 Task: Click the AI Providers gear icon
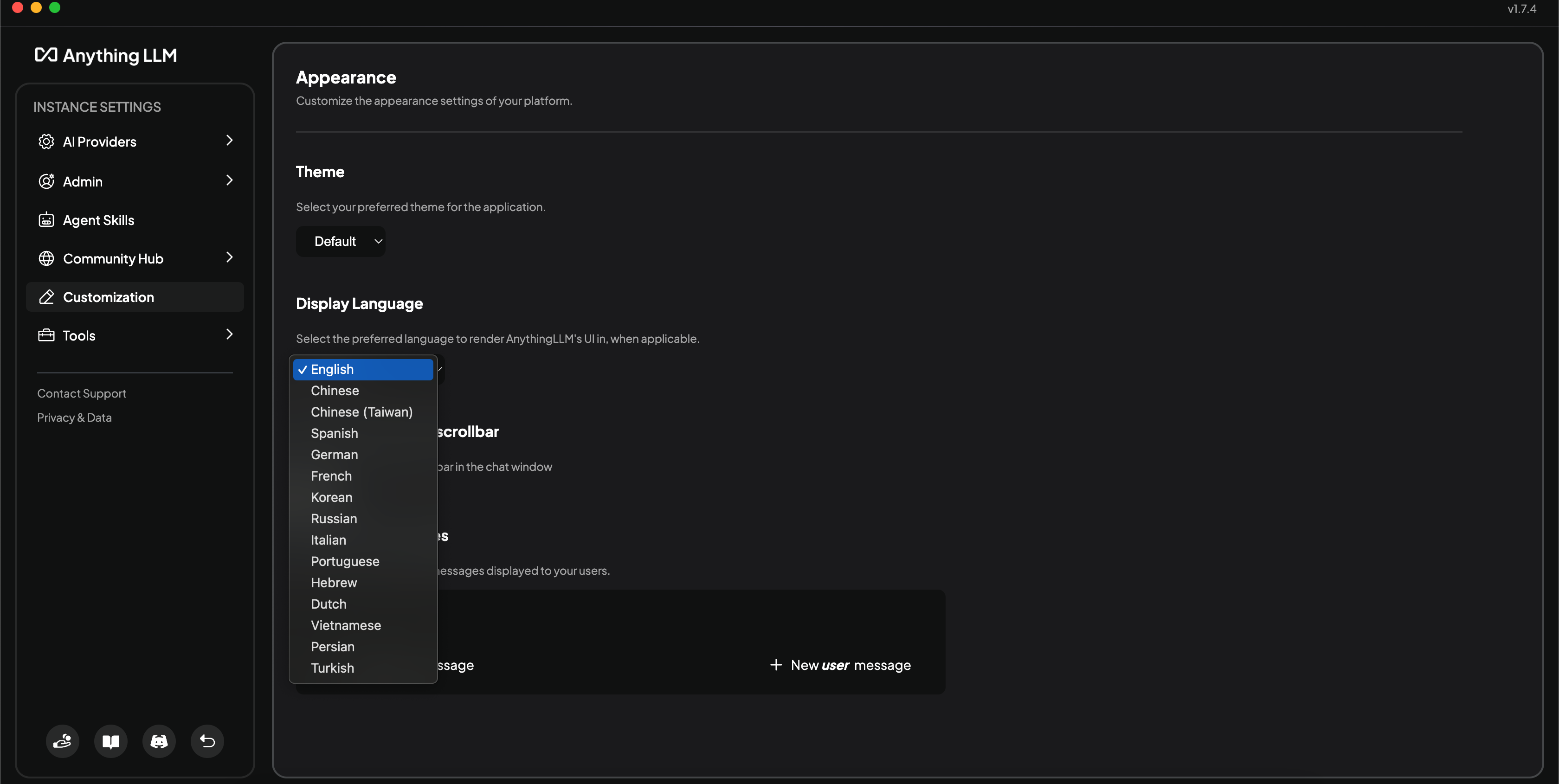46,141
